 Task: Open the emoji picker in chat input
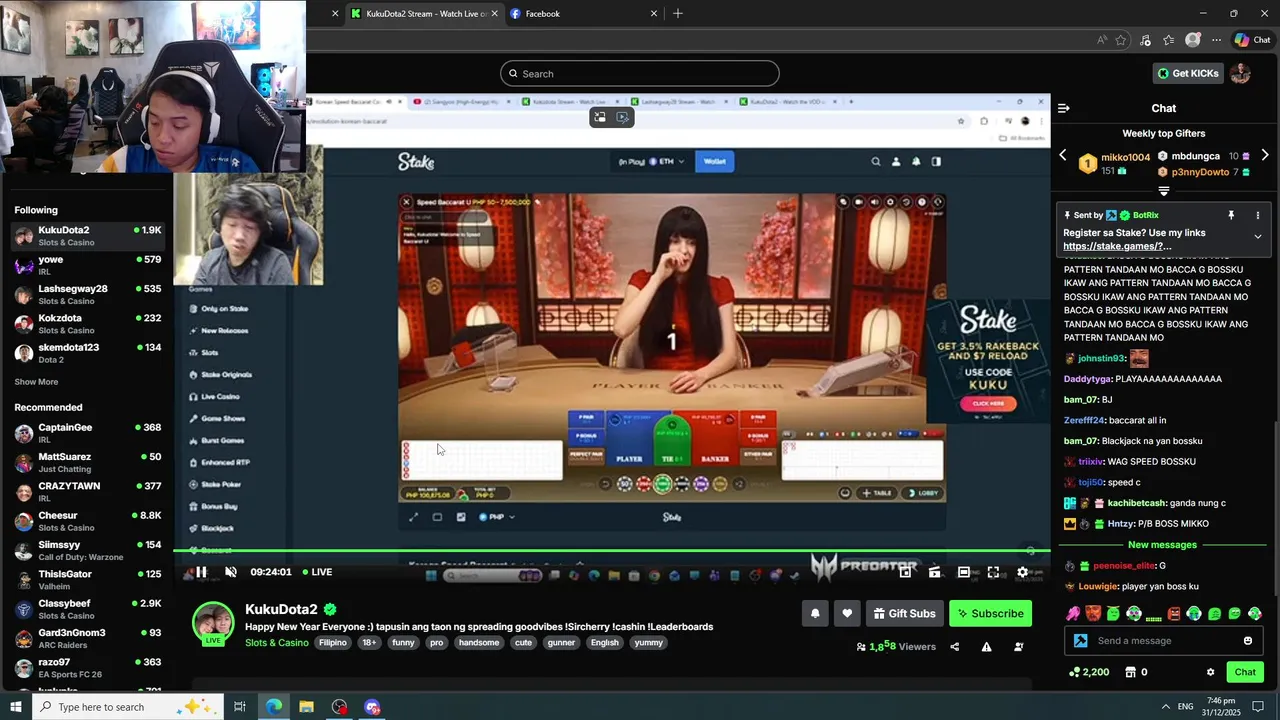point(1248,641)
